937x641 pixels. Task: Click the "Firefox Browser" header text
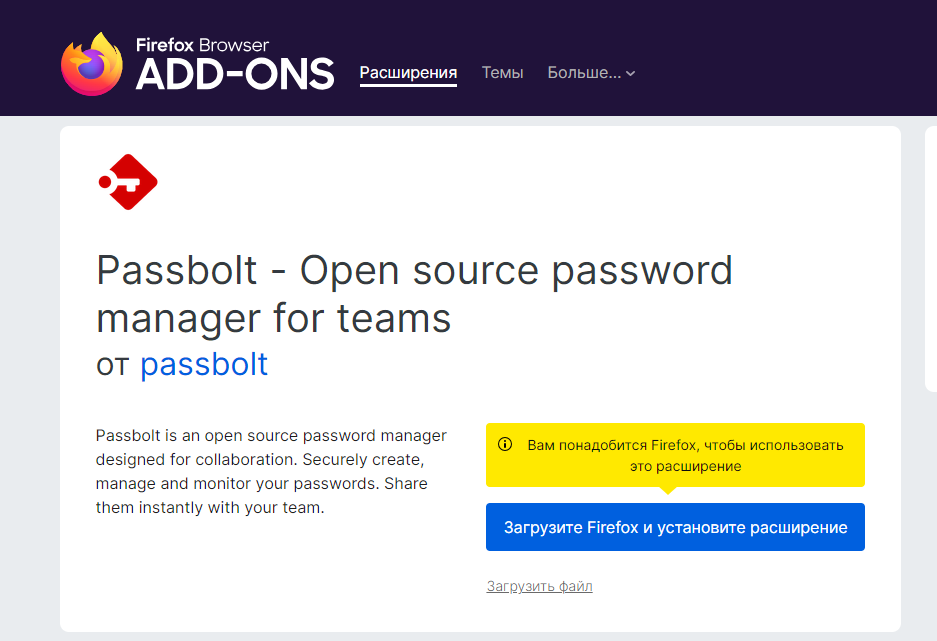pos(202,44)
